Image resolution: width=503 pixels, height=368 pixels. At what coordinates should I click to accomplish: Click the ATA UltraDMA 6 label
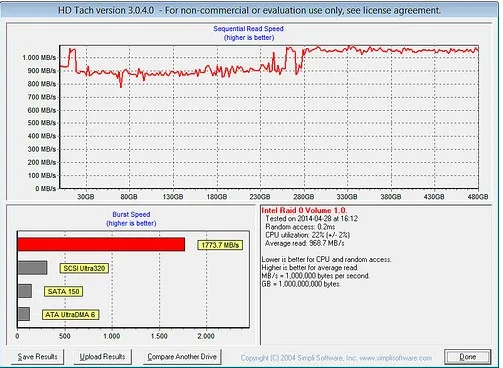tap(70, 315)
